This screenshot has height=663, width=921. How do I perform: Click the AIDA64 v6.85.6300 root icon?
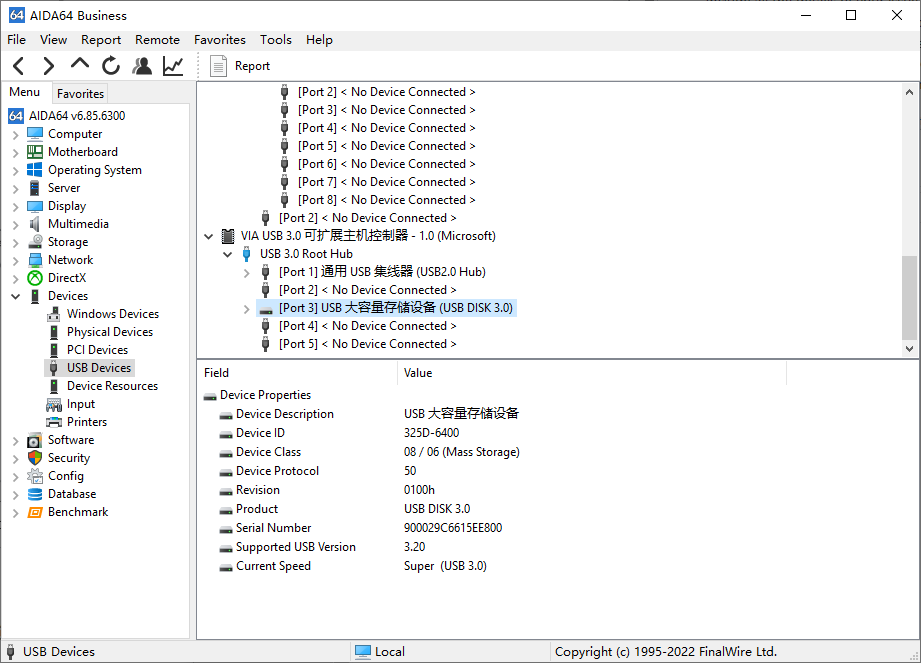coord(16,116)
